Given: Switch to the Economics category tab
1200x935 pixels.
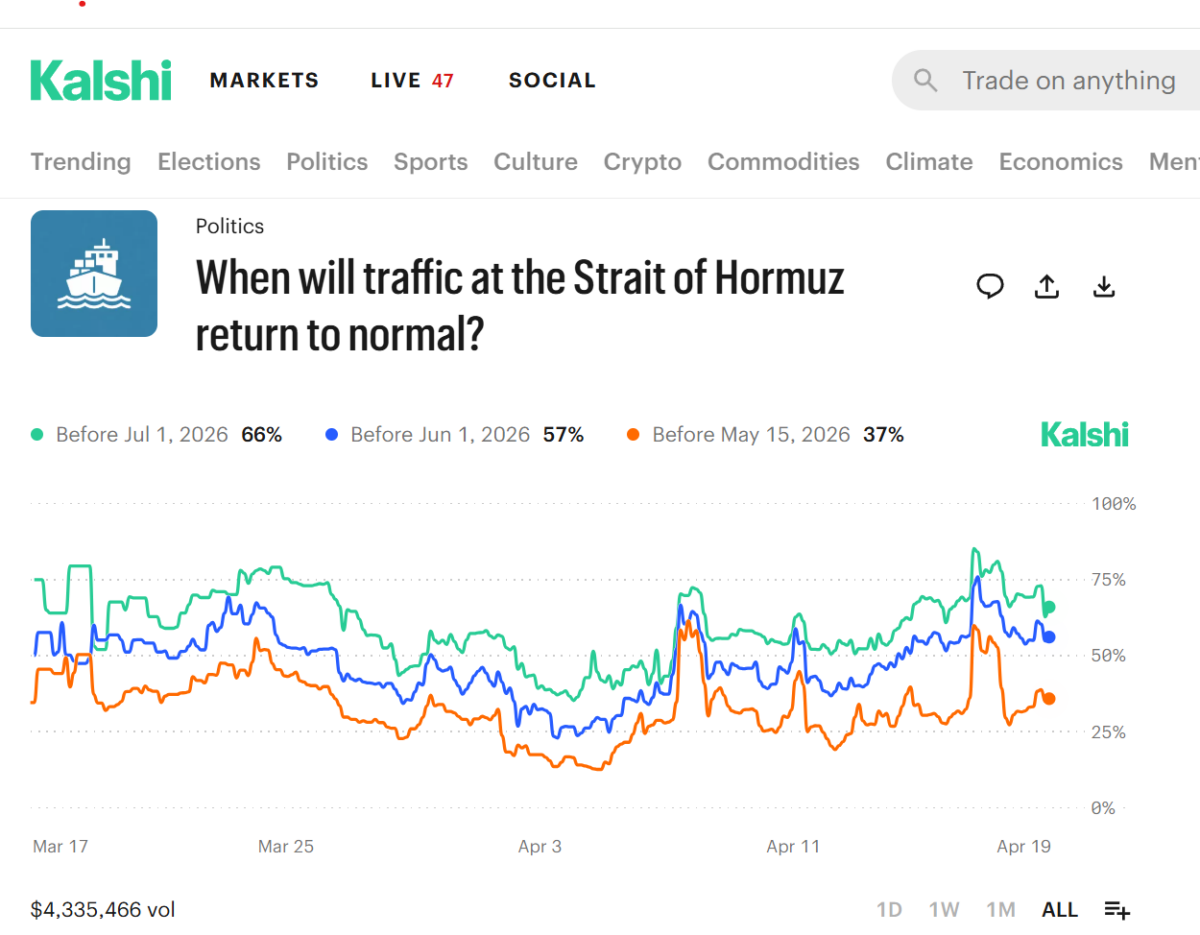Looking at the screenshot, I should click(x=1060, y=162).
